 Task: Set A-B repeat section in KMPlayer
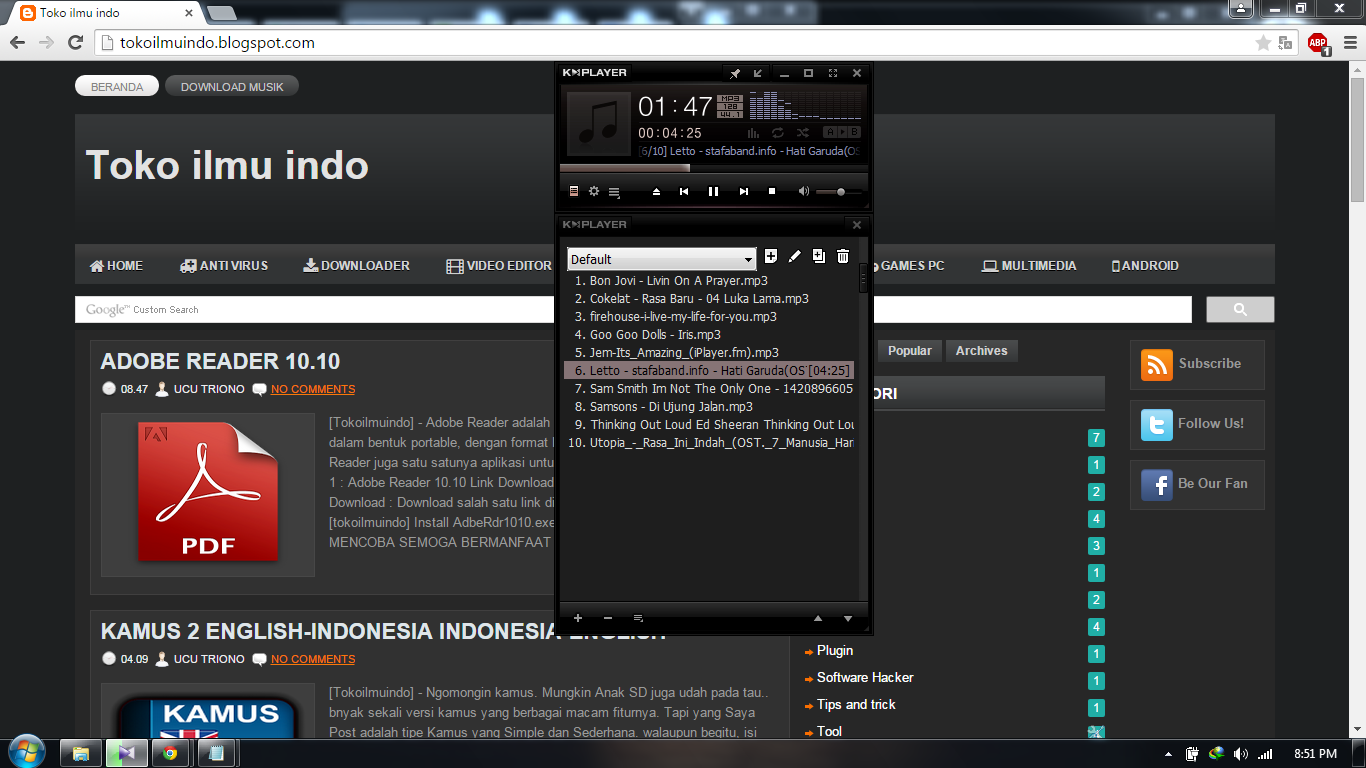point(842,132)
